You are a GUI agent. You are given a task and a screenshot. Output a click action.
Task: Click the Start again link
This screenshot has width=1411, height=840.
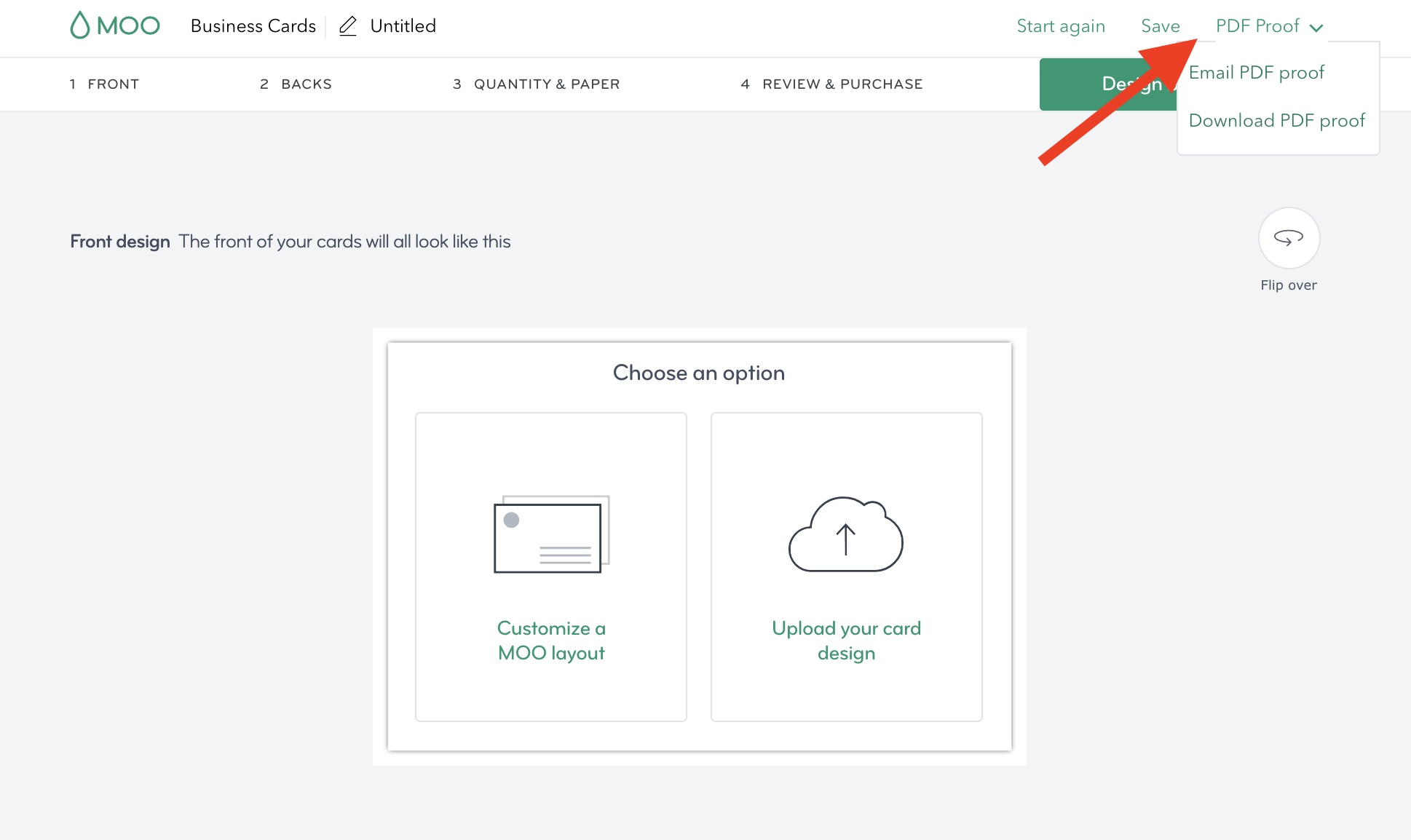1060,26
